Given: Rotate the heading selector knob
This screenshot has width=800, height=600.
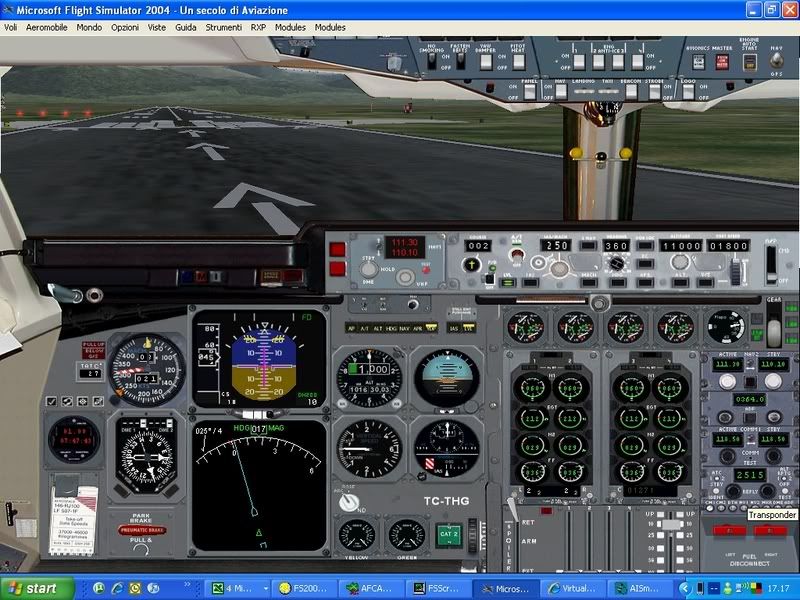Looking at the screenshot, I should (x=617, y=263).
